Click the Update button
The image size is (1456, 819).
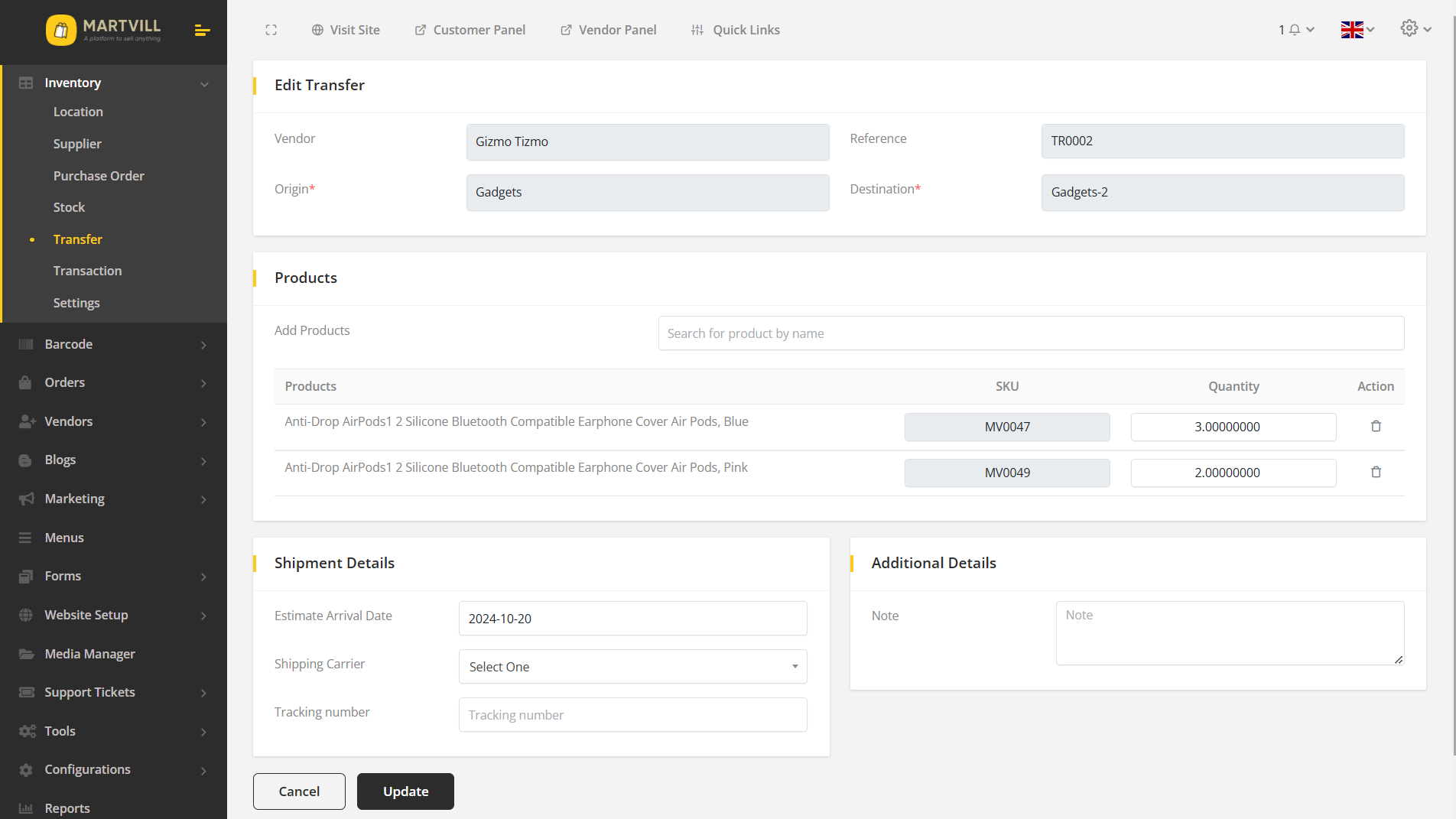(405, 791)
